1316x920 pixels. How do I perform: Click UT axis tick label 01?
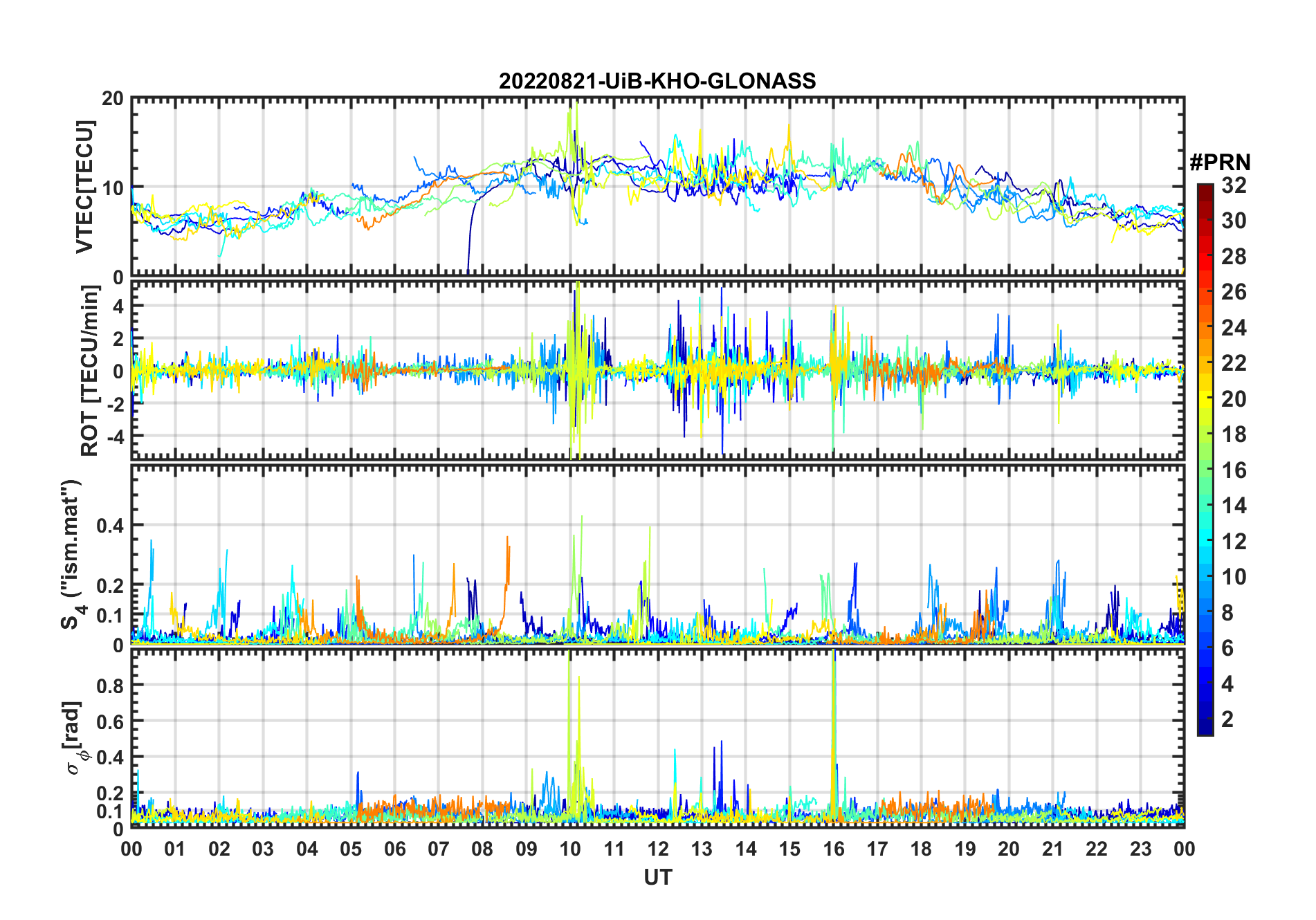[175, 849]
